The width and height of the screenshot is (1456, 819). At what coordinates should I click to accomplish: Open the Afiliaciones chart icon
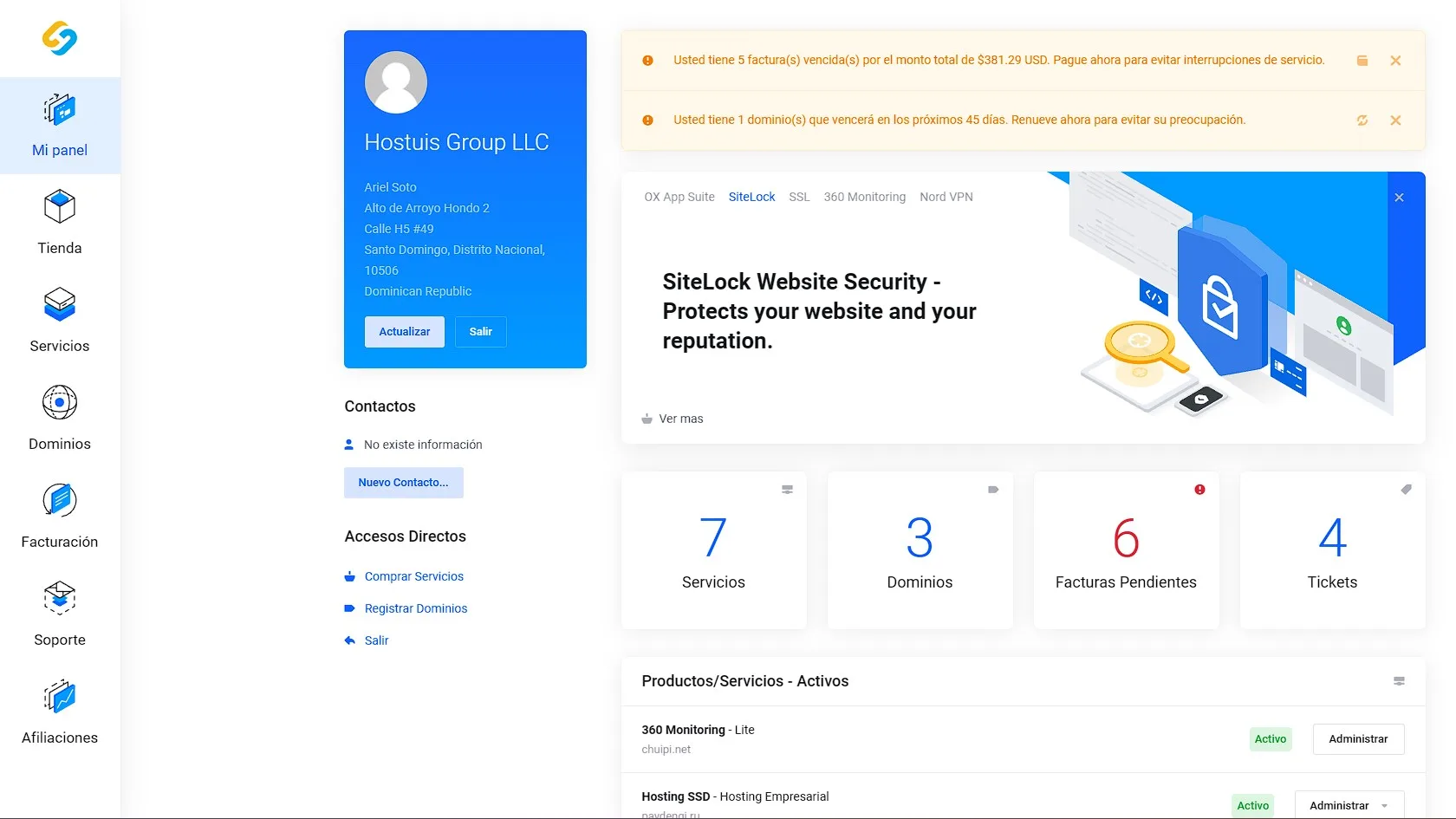pos(60,696)
